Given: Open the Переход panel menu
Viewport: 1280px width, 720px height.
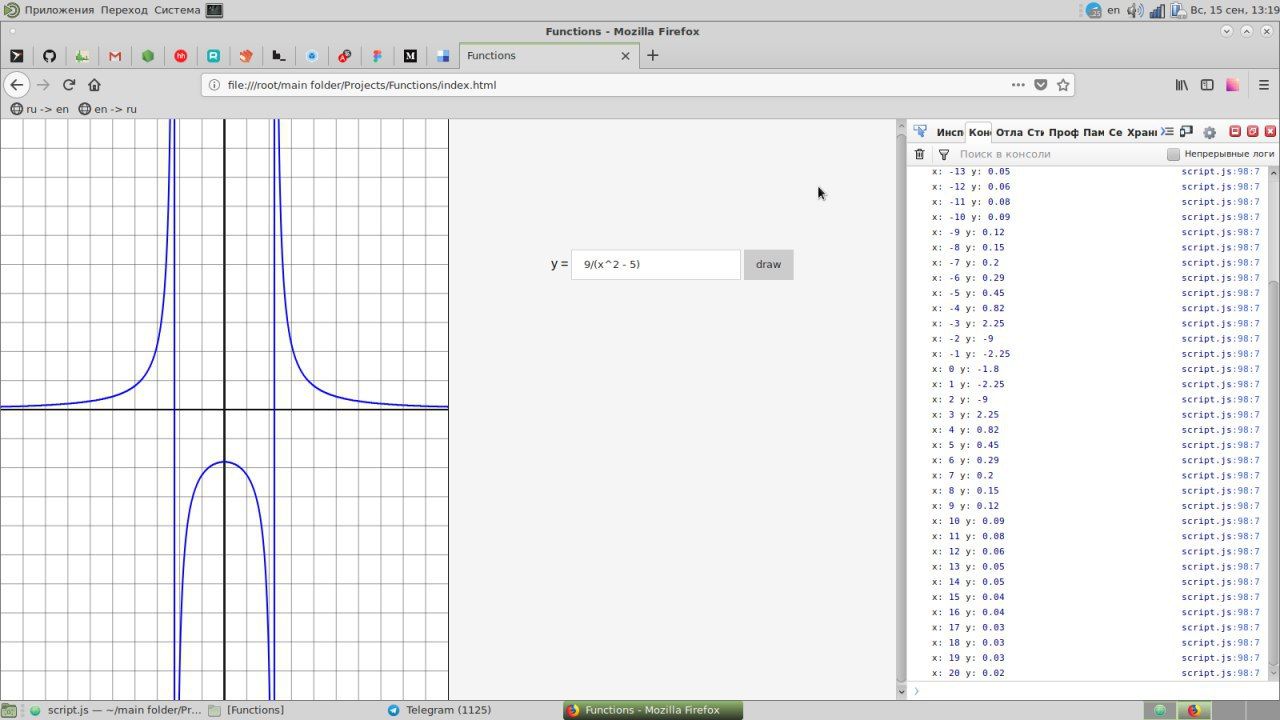Looking at the screenshot, I should pos(125,10).
